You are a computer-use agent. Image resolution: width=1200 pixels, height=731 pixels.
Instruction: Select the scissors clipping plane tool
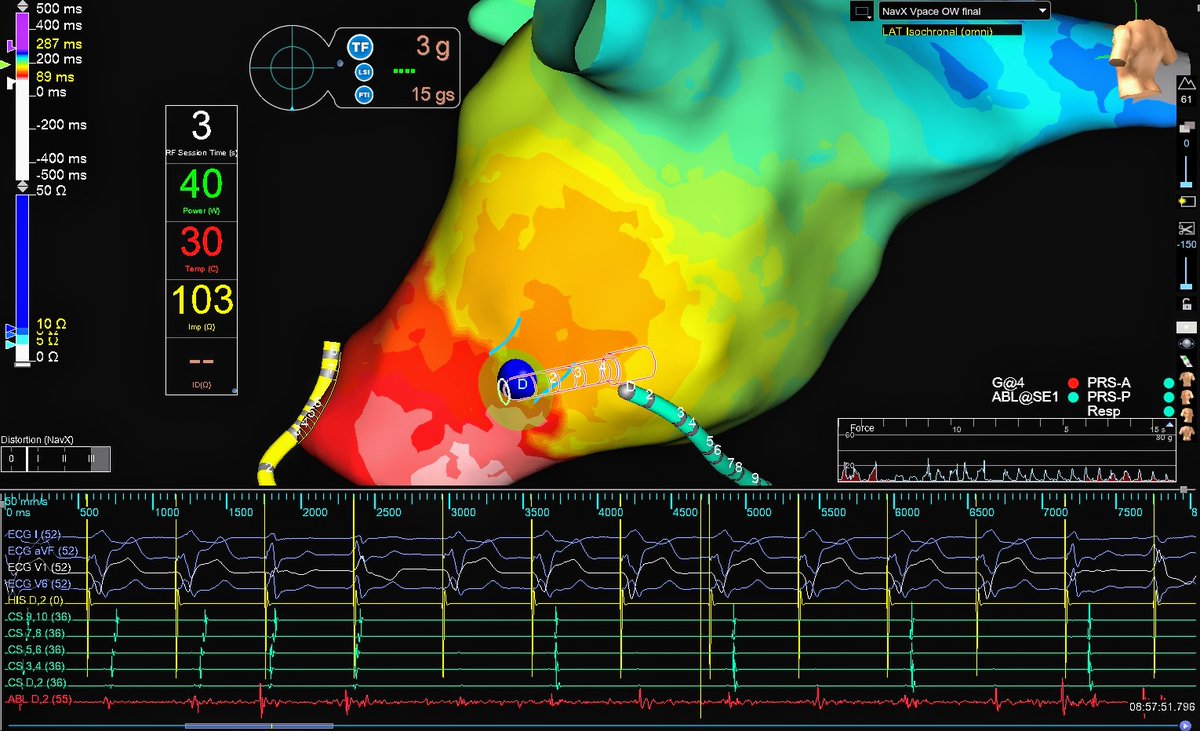1187,228
